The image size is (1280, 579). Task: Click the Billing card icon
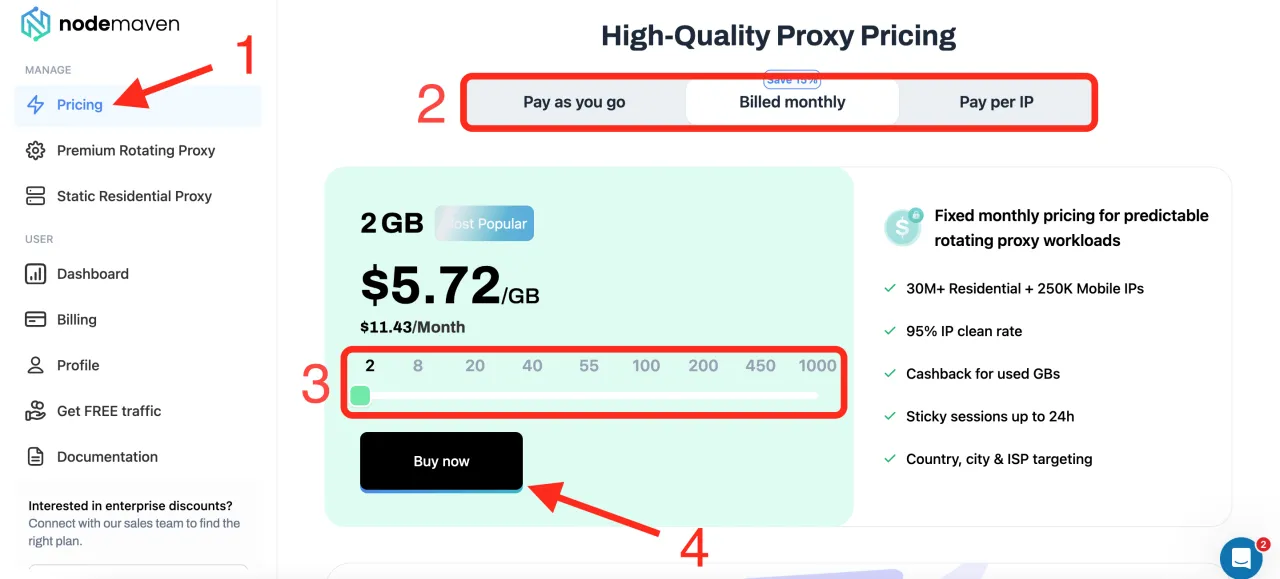pos(36,320)
